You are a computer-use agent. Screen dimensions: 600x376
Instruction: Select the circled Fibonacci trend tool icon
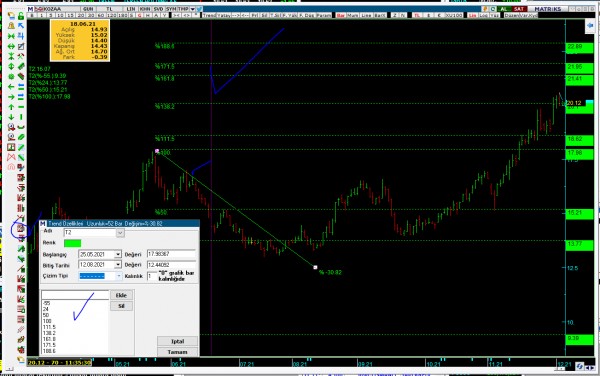[20, 229]
